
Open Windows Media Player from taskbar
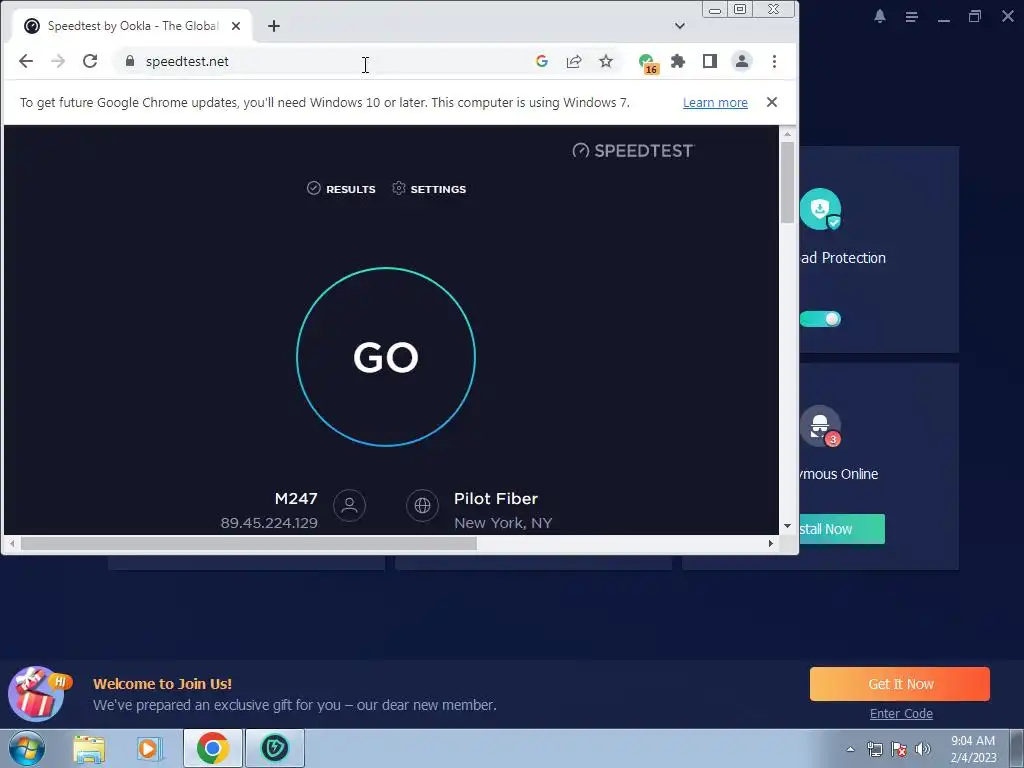point(149,749)
